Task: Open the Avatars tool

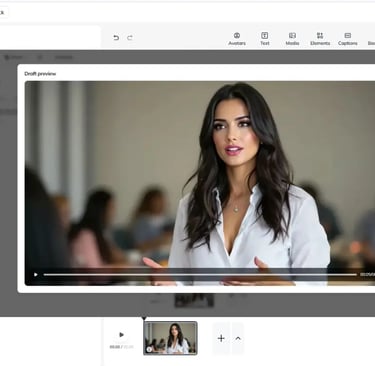Action: pyautogui.click(x=237, y=39)
